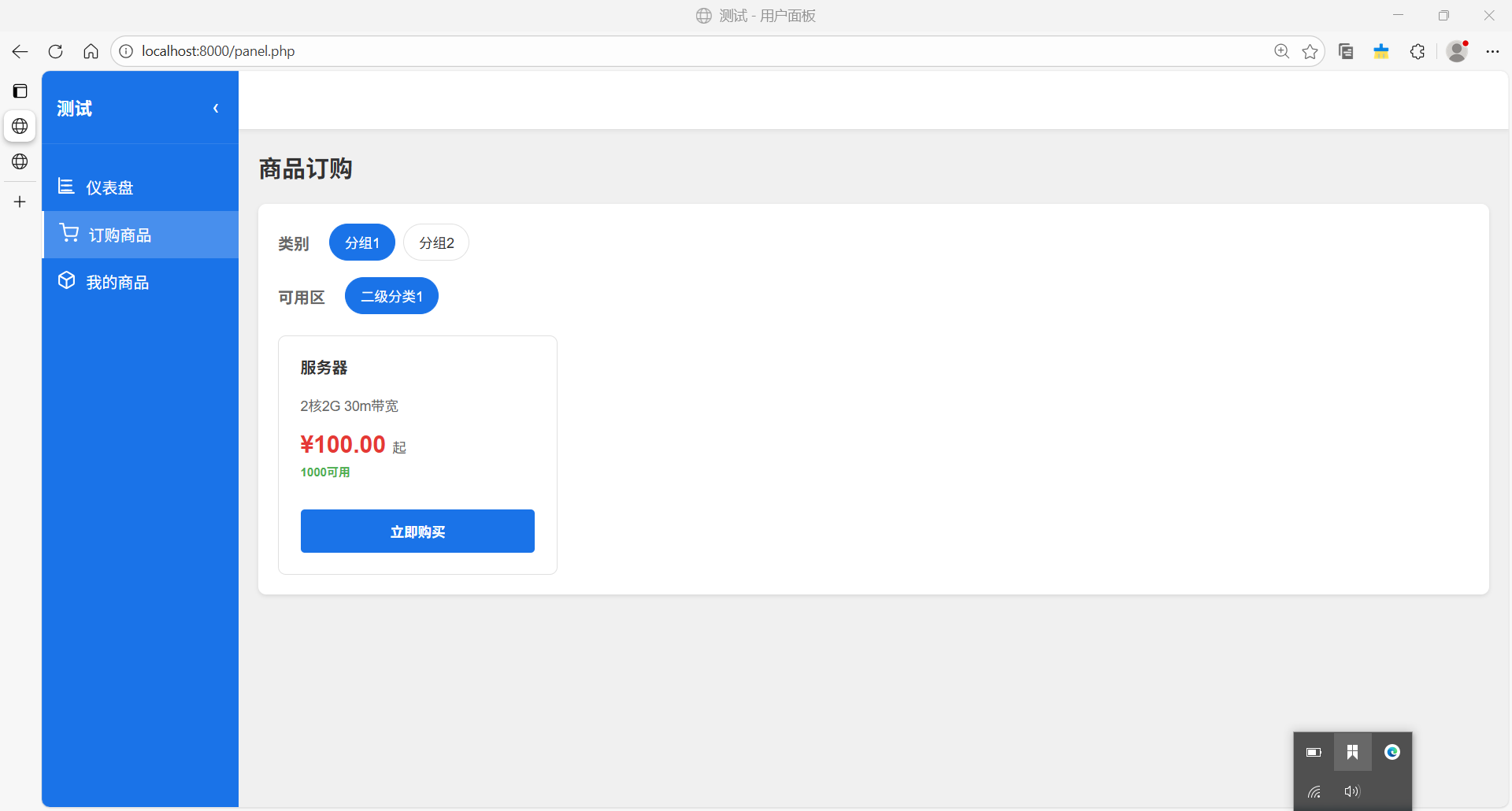Image resolution: width=1512 pixels, height=811 pixels.
Task: Bookmark page with the star icon
Action: tap(1310, 51)
